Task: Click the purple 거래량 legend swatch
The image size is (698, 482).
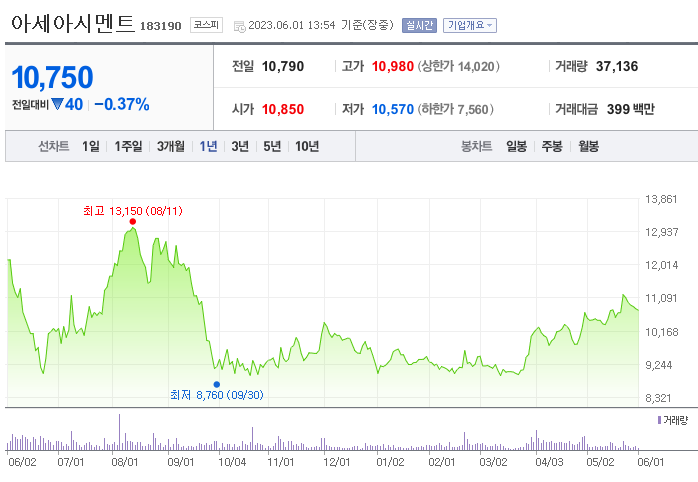Action: tap(659, 420)
